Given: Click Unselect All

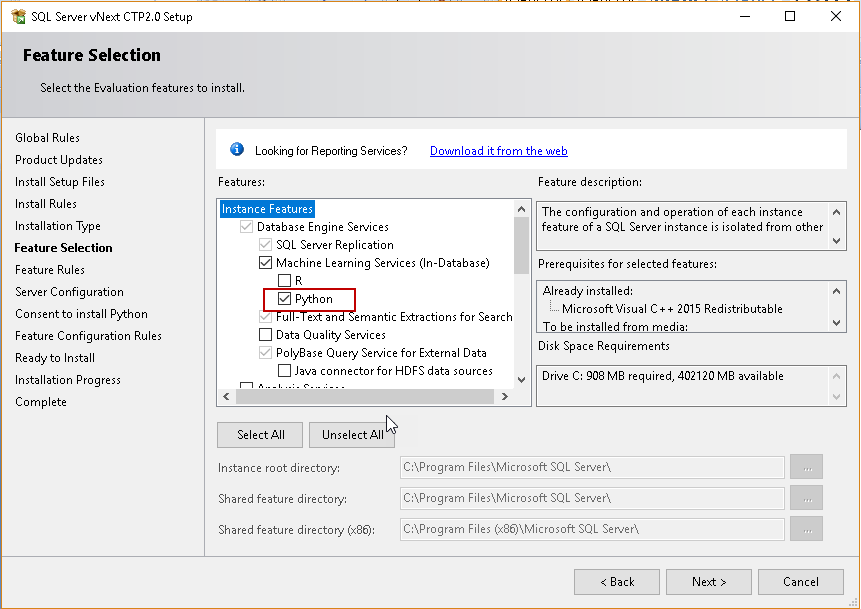Looking at the screenshot, I should pos(351,434).
